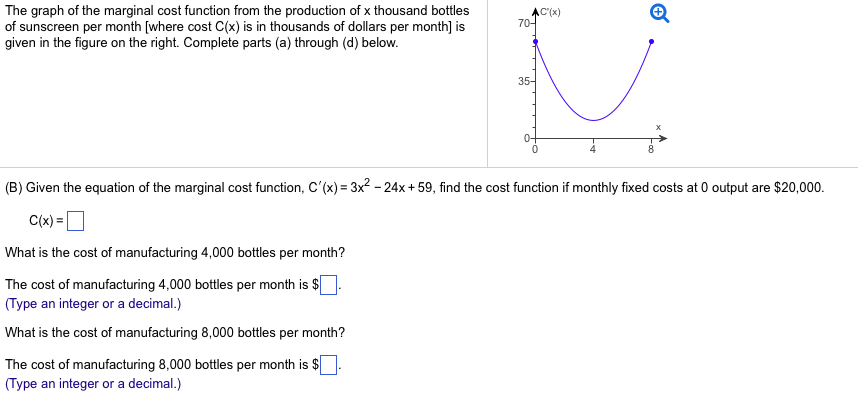Click the right endpoint dot of the curve

coord(651,42)
